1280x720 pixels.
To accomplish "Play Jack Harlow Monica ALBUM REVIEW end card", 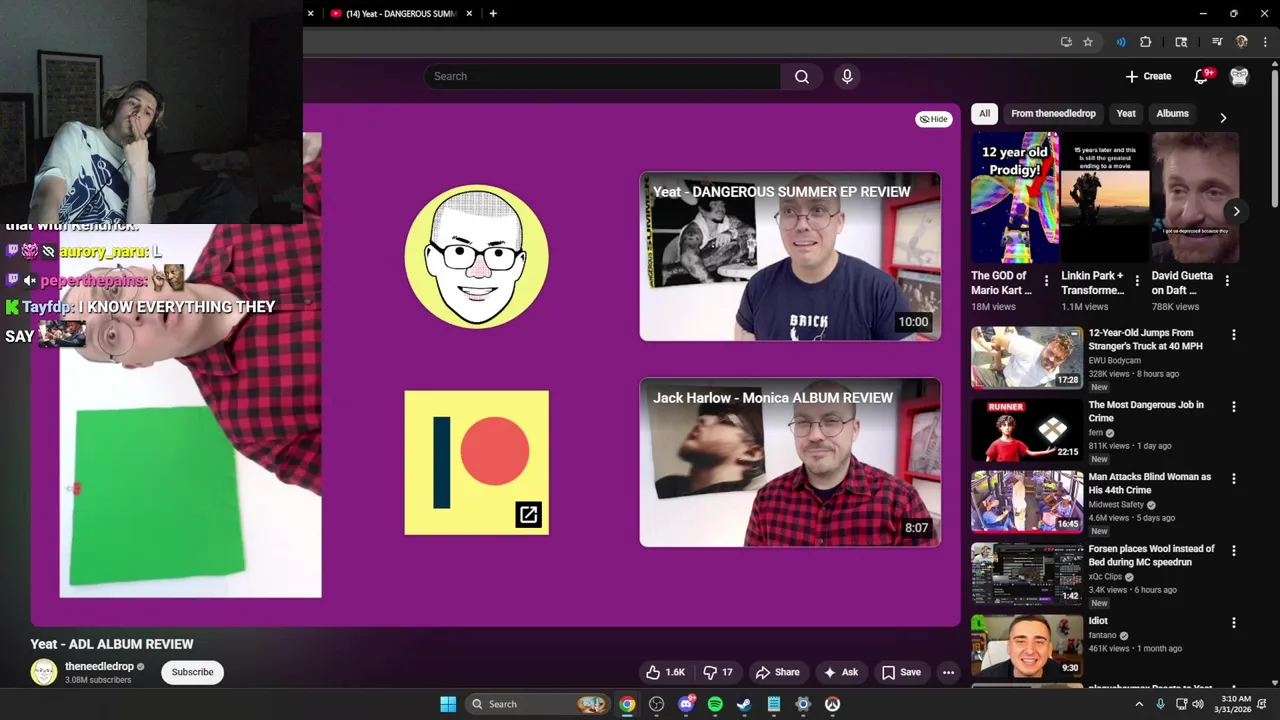I will coord(790,462).
